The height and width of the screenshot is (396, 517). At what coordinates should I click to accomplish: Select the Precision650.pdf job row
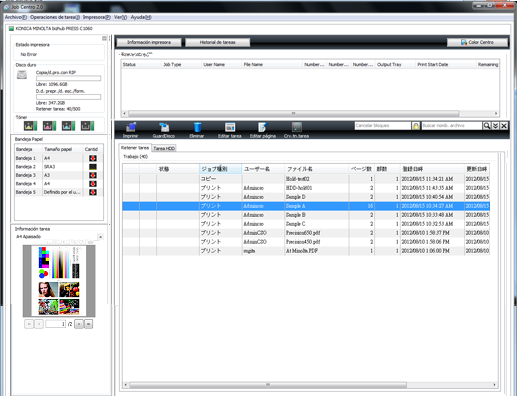(x=306, y=233)
